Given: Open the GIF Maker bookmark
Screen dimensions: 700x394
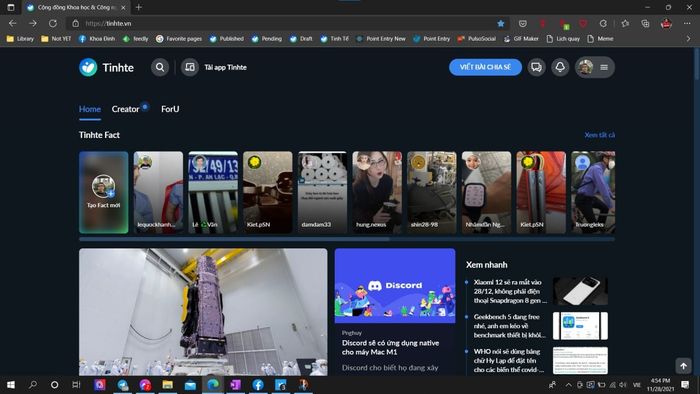Looking at the screenshot, I should (x=521, y=39).
